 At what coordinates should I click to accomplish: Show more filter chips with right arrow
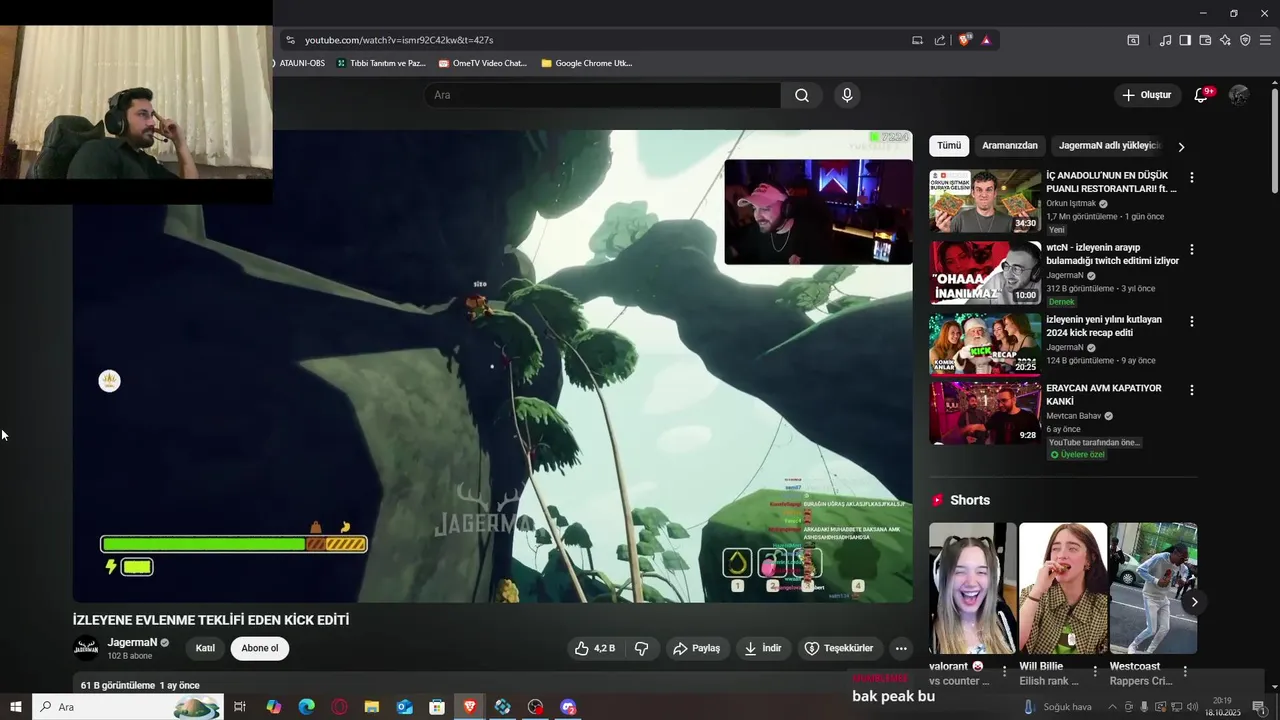pos(1181,146)
